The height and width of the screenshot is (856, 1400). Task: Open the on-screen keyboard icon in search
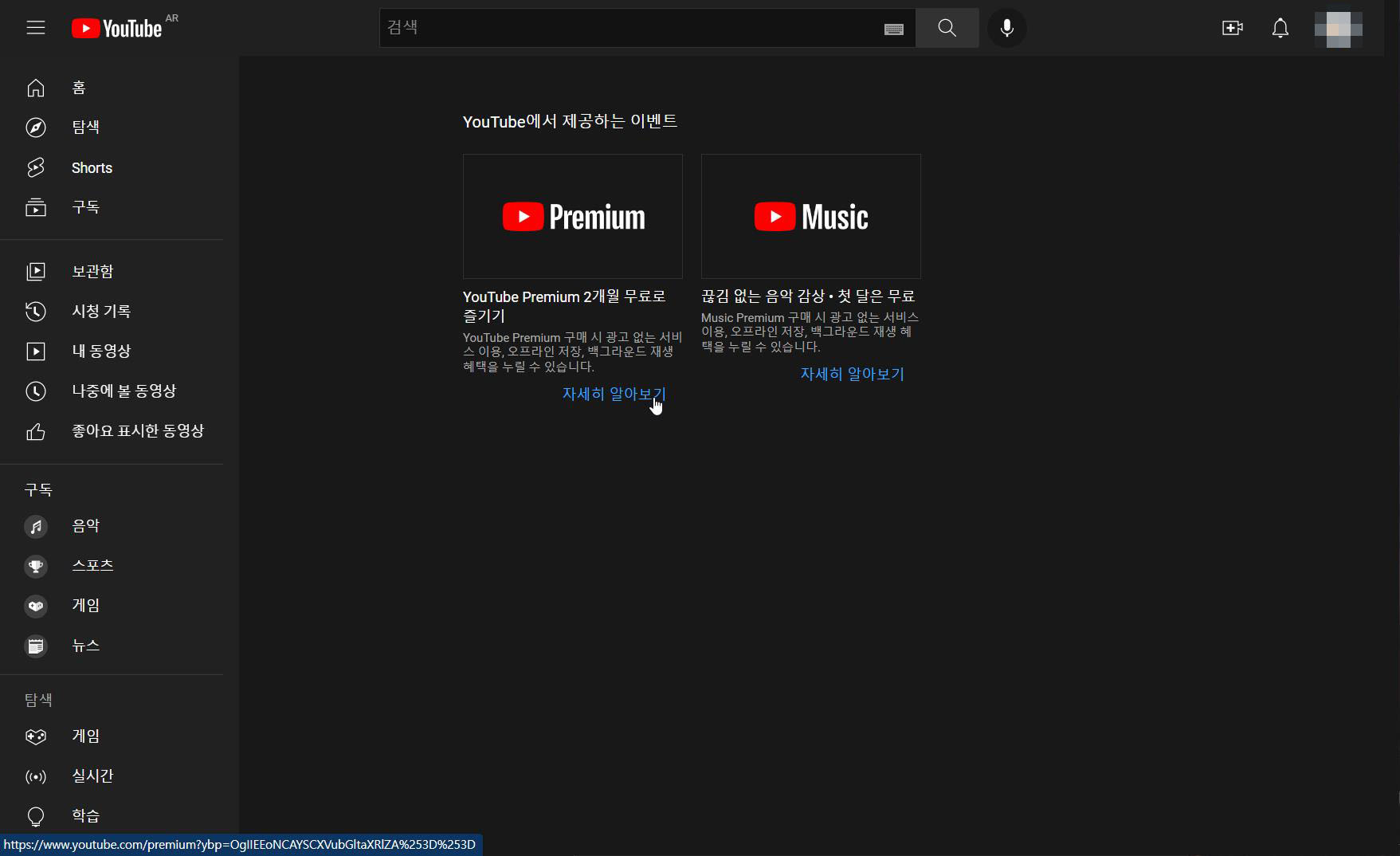[894, 29]
